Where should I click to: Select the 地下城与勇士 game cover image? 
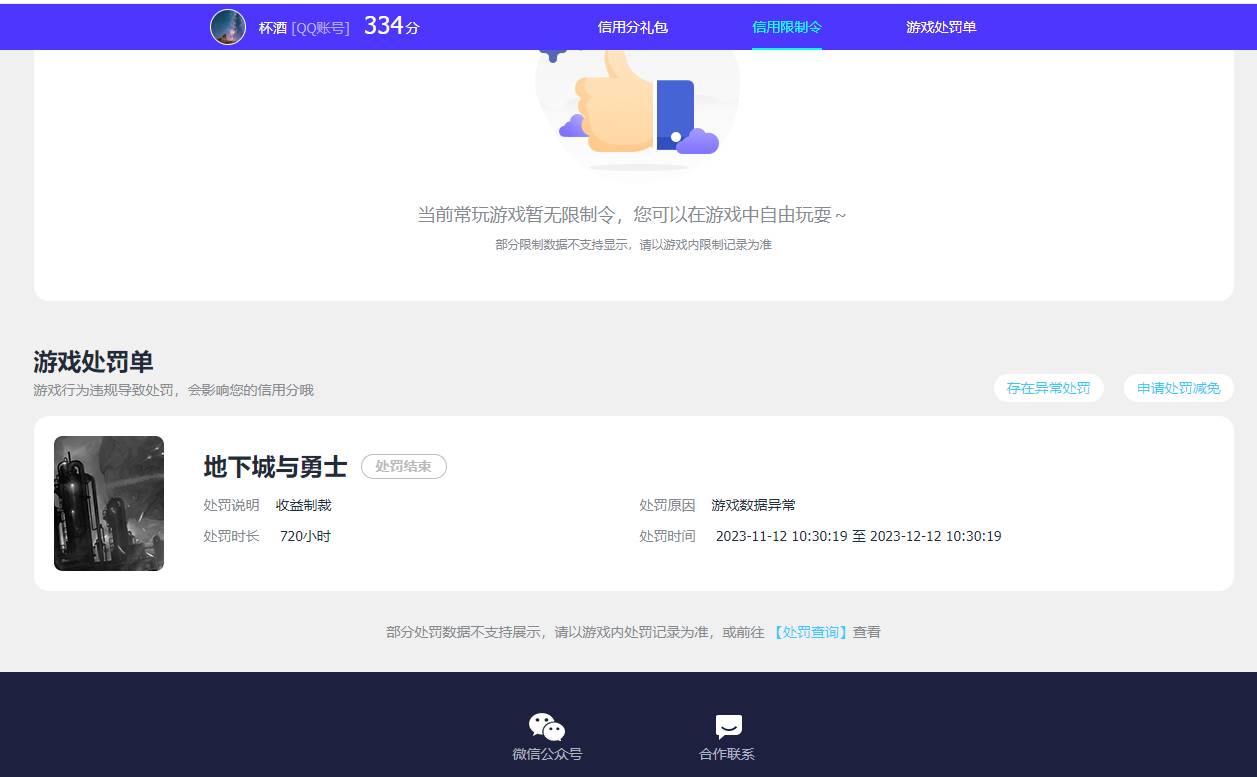click(108, 503)
